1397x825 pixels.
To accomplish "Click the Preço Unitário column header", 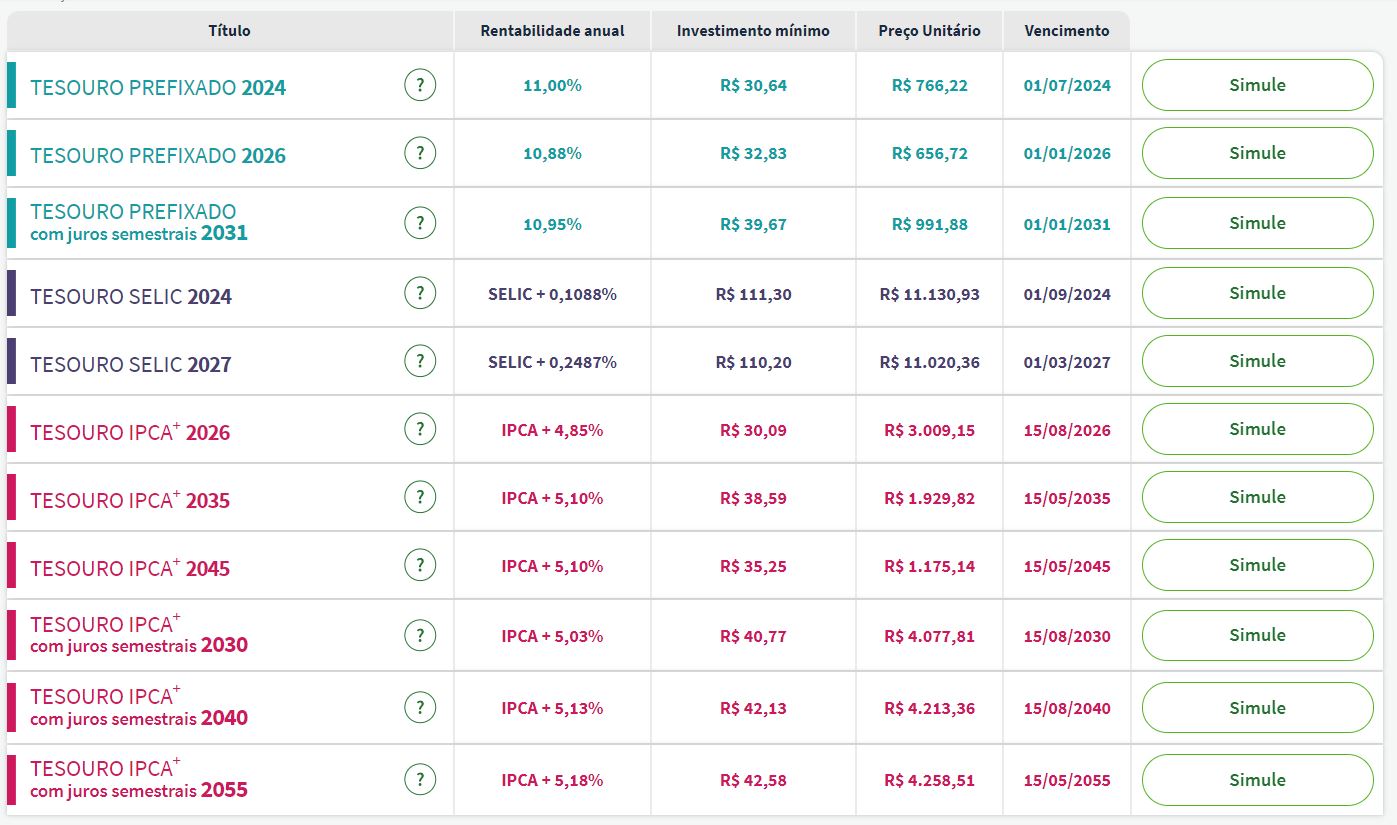I will (929, 31).
